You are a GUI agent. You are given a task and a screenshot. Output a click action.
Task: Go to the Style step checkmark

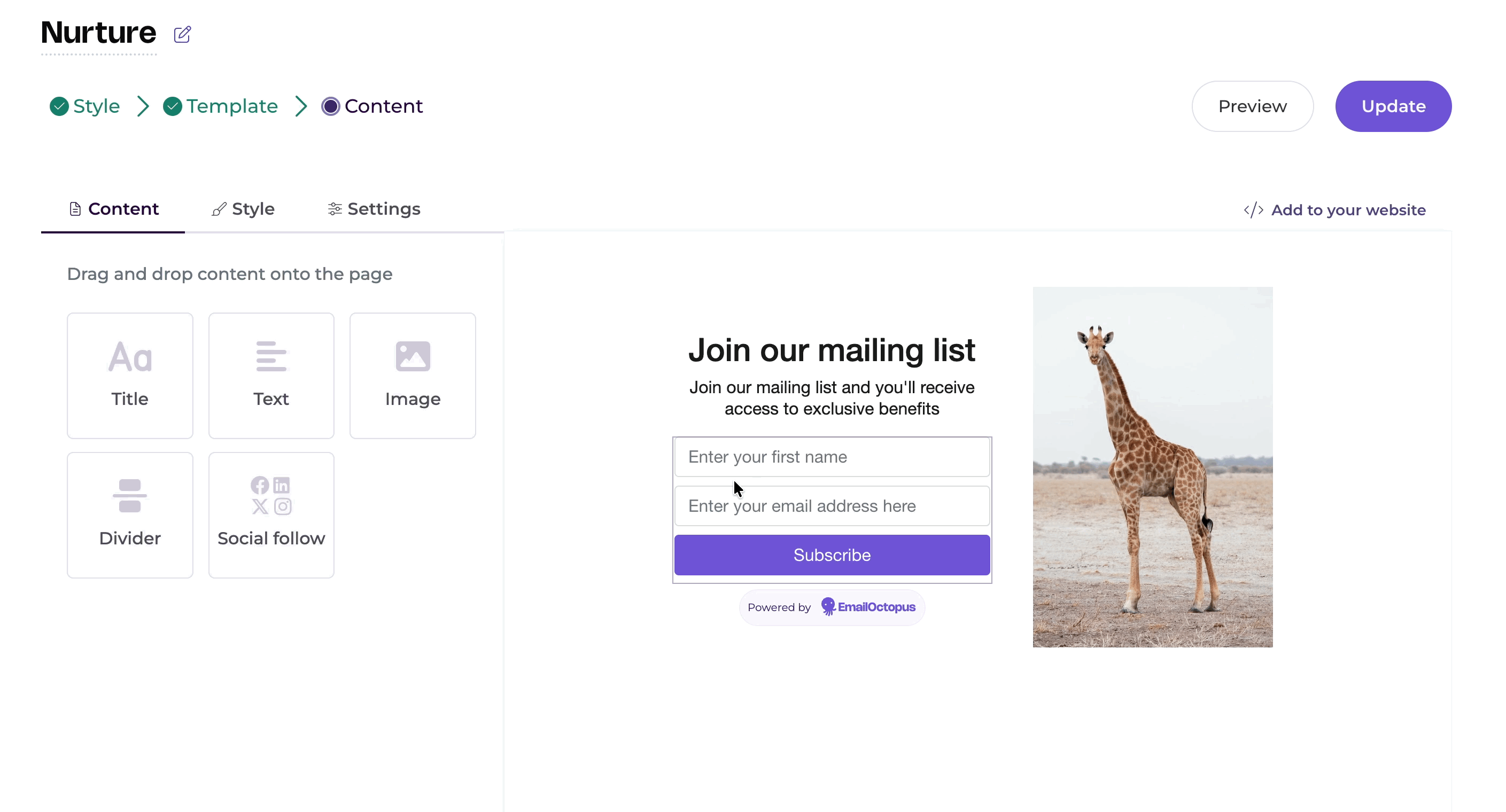(59, 106)
